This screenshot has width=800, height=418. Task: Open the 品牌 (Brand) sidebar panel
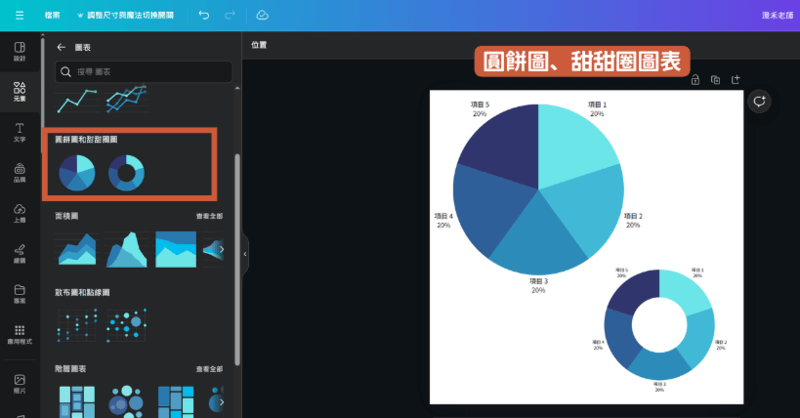pos(19,172)
